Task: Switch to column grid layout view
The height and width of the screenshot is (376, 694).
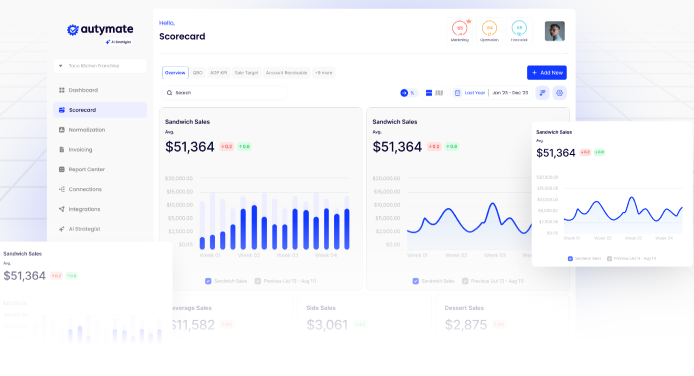Action: pos(439,93)
